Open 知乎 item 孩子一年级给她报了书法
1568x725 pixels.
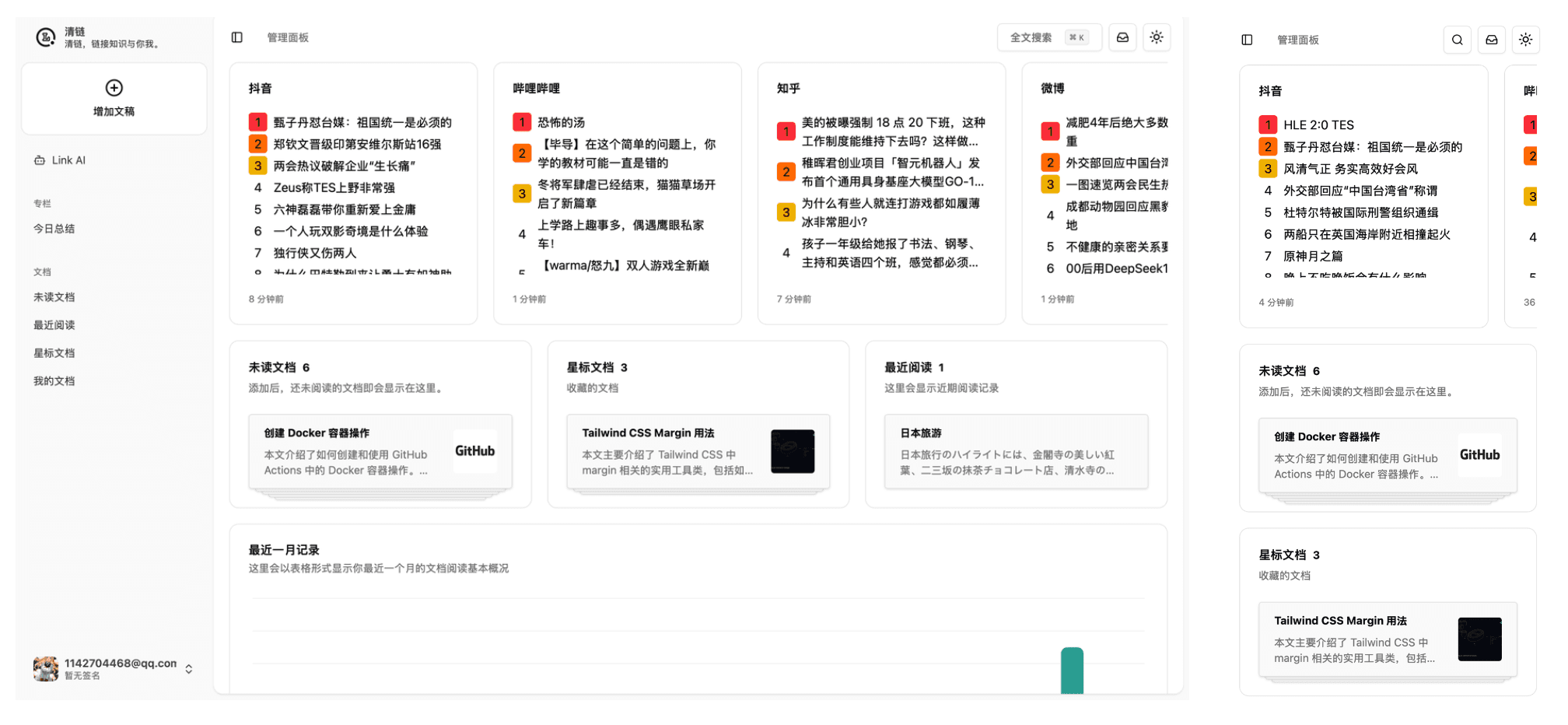(890, 253)
